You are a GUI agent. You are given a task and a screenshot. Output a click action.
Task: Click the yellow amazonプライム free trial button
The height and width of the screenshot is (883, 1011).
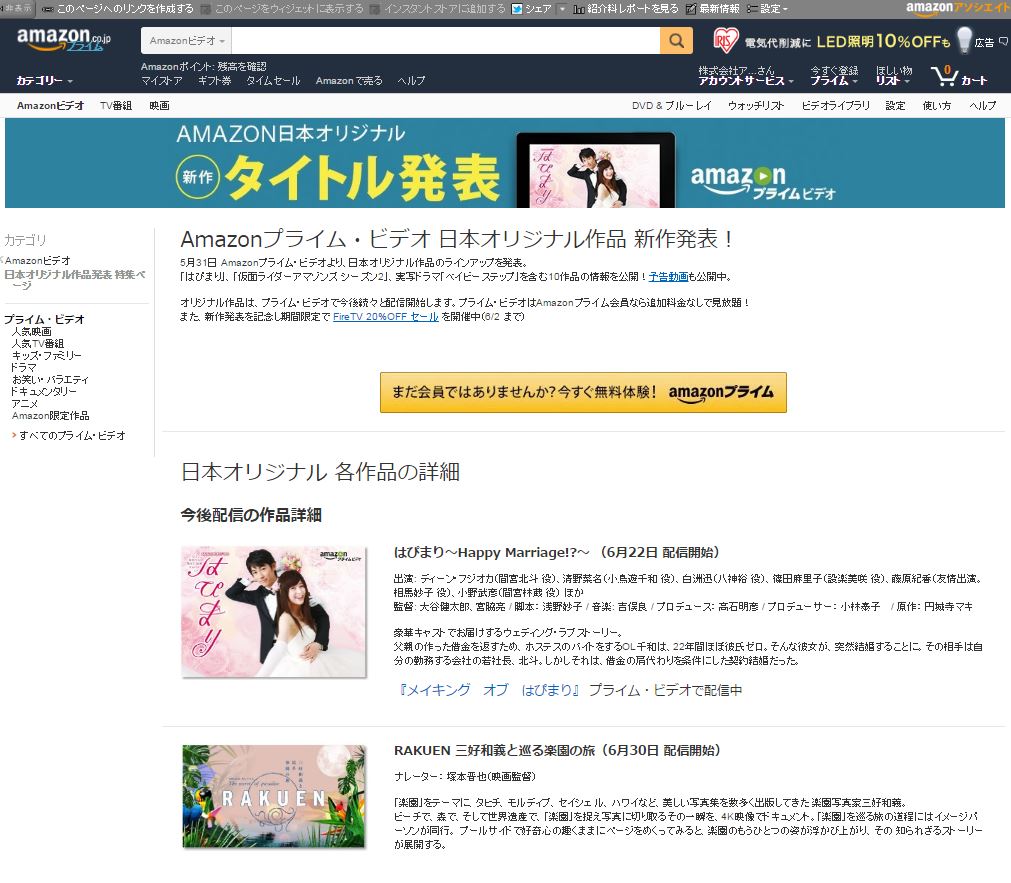point(583,392)
